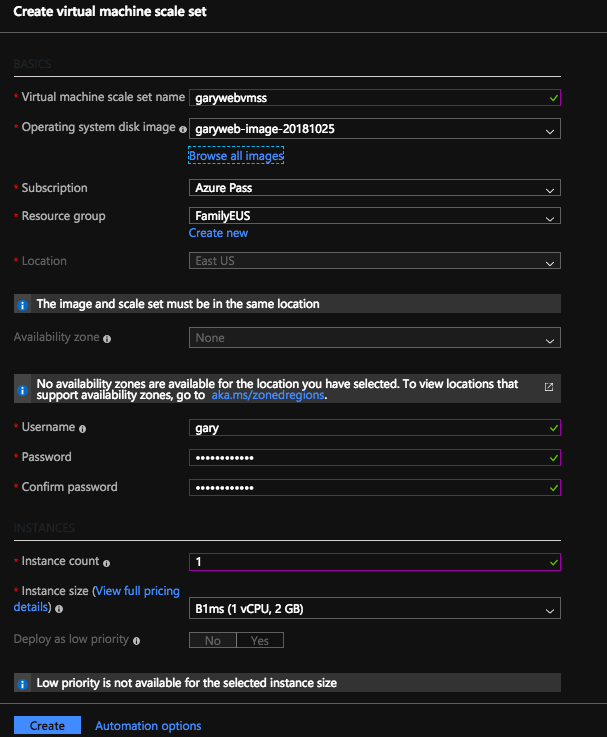Screen dimensions: 607x737
Task: Set Deploy as low priority to Yes
Action: tap(260, 640)
